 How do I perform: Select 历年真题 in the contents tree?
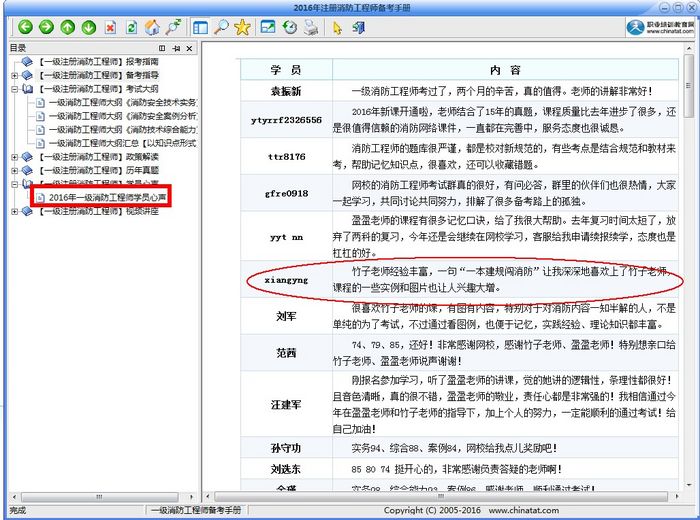point(98,170)
